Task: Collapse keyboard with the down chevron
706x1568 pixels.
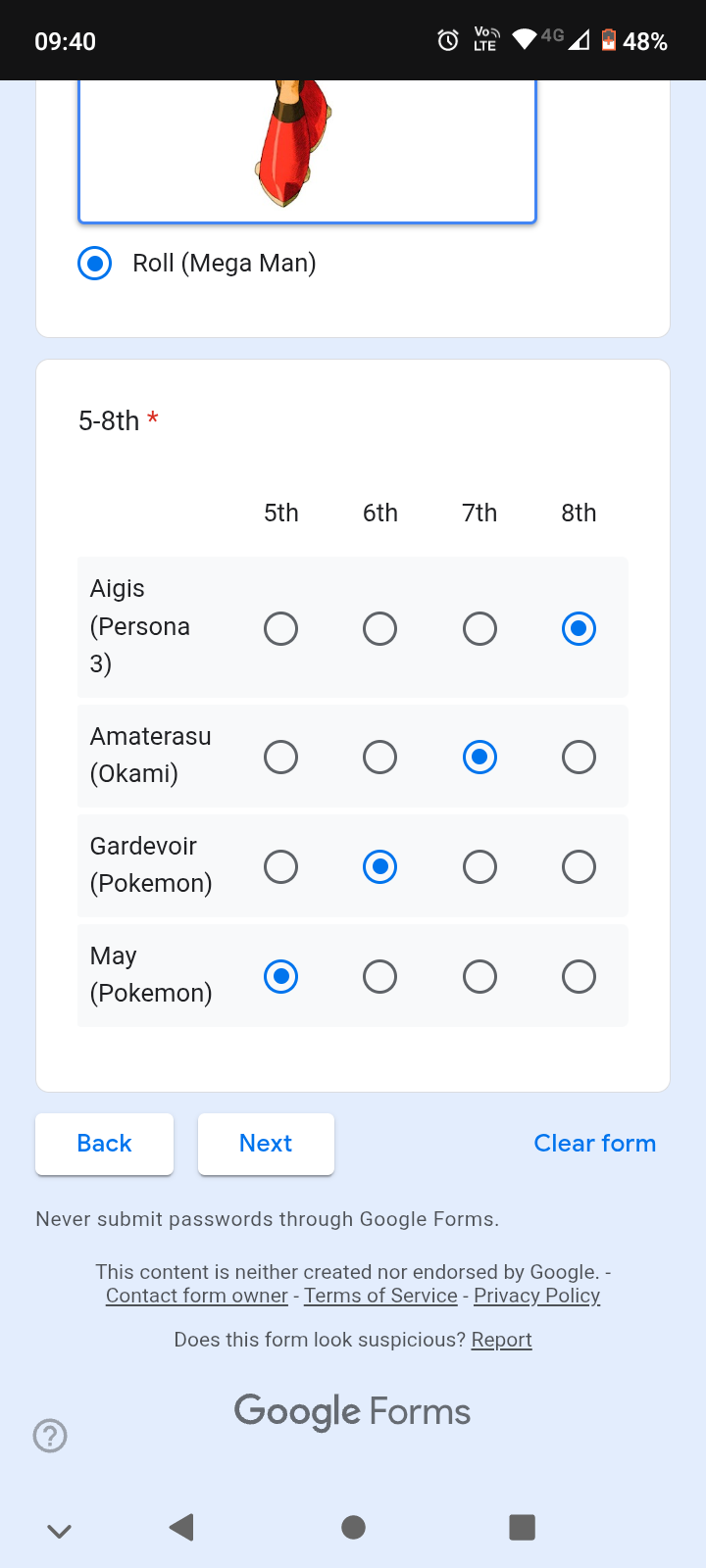Action: click(x=60, y=1531)
